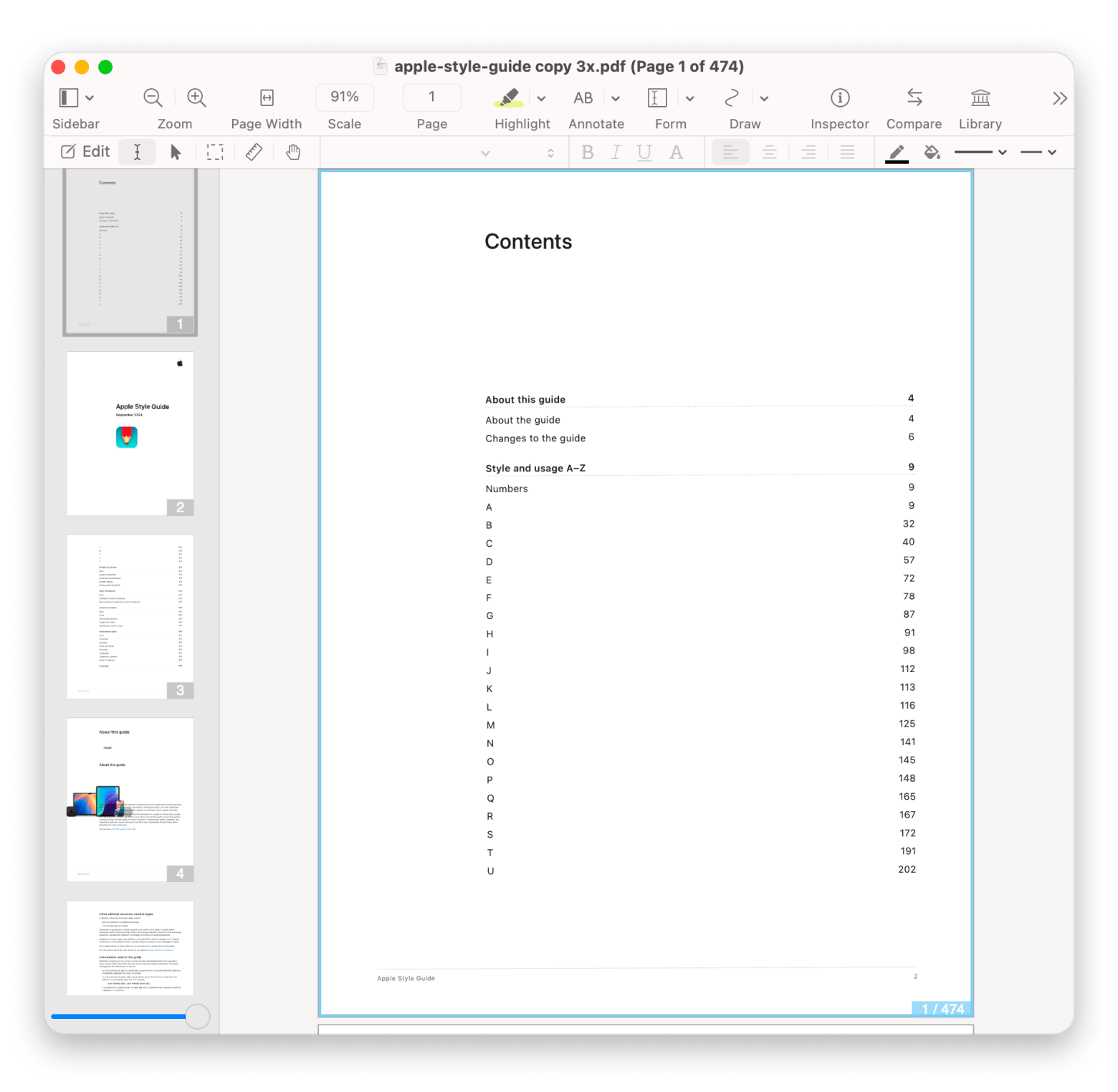Choose the fill color bucket

pos(932,152)
